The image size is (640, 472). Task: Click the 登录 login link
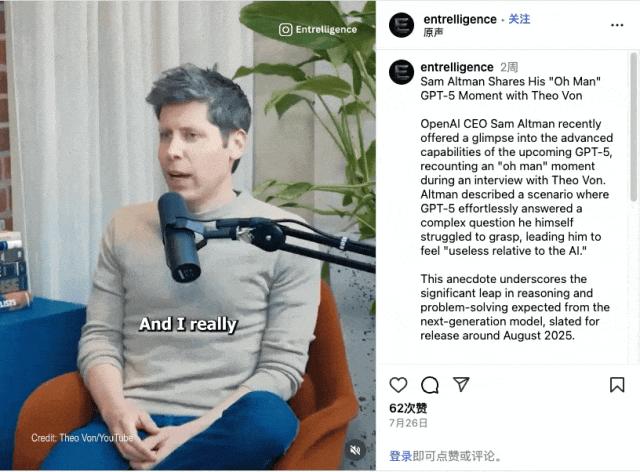400,456
